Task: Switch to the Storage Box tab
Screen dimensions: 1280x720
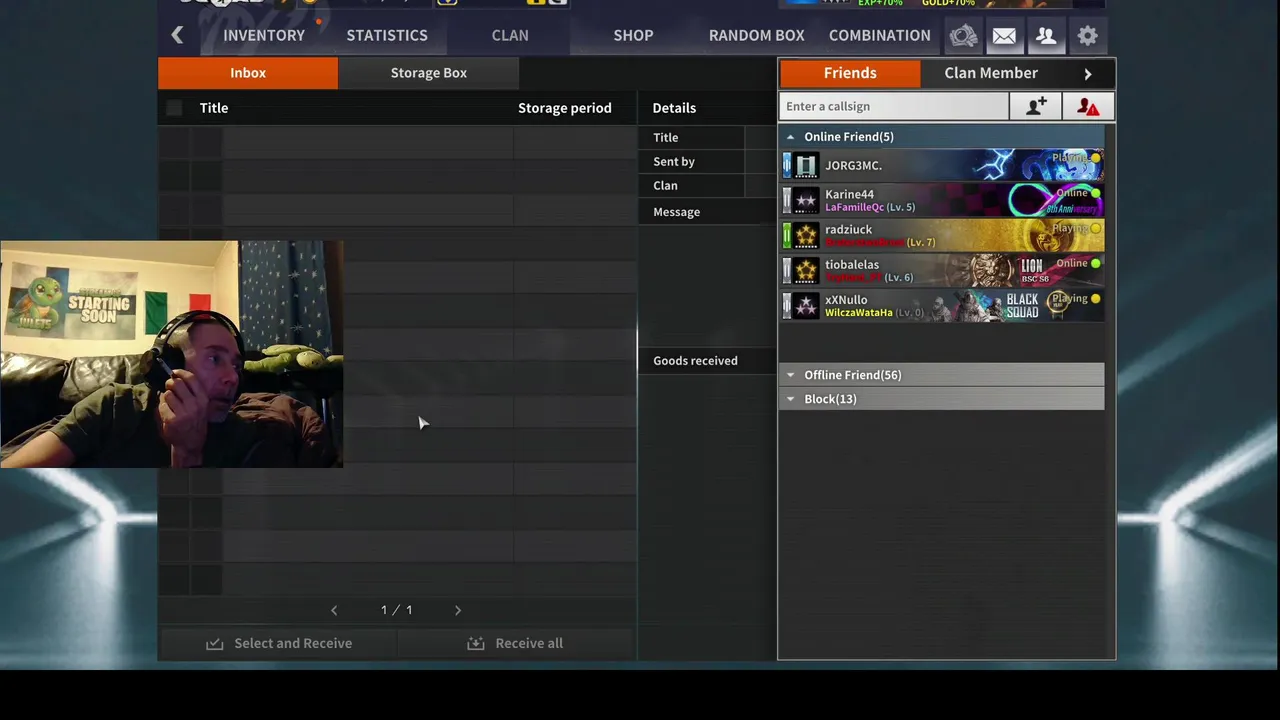Action: [429, 73]
